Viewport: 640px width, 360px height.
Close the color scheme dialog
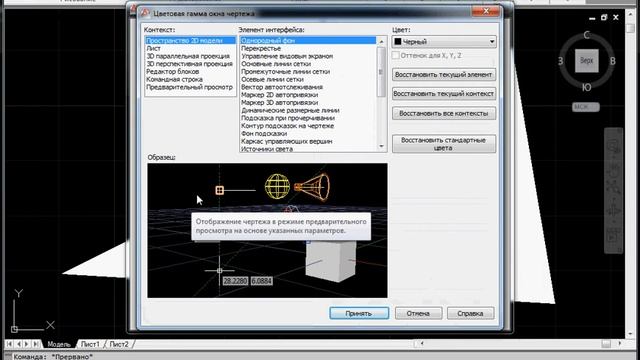coord(486,11)
